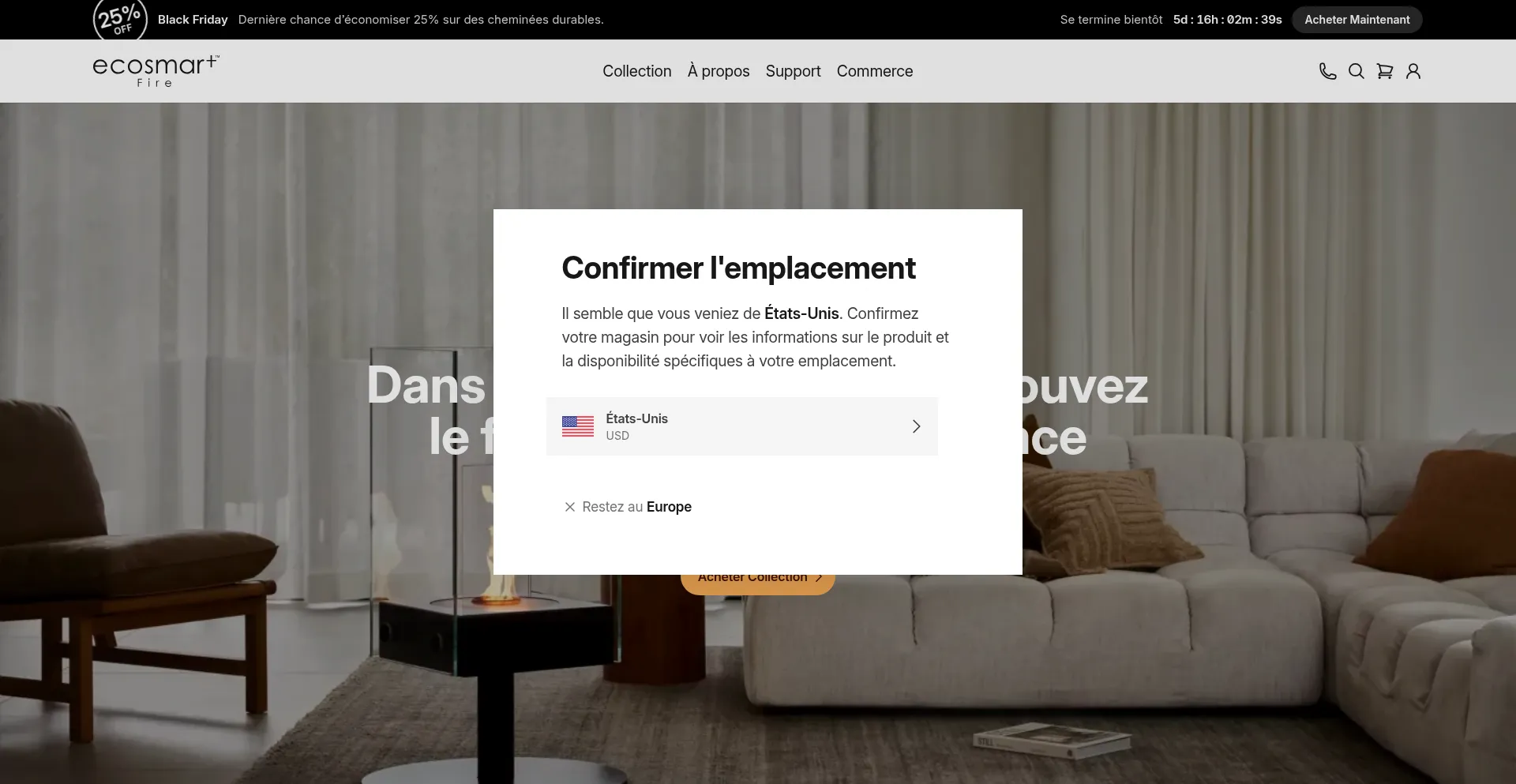Click the user account icon
The width and height of the screenshot is (1516, 784).
1413,71
